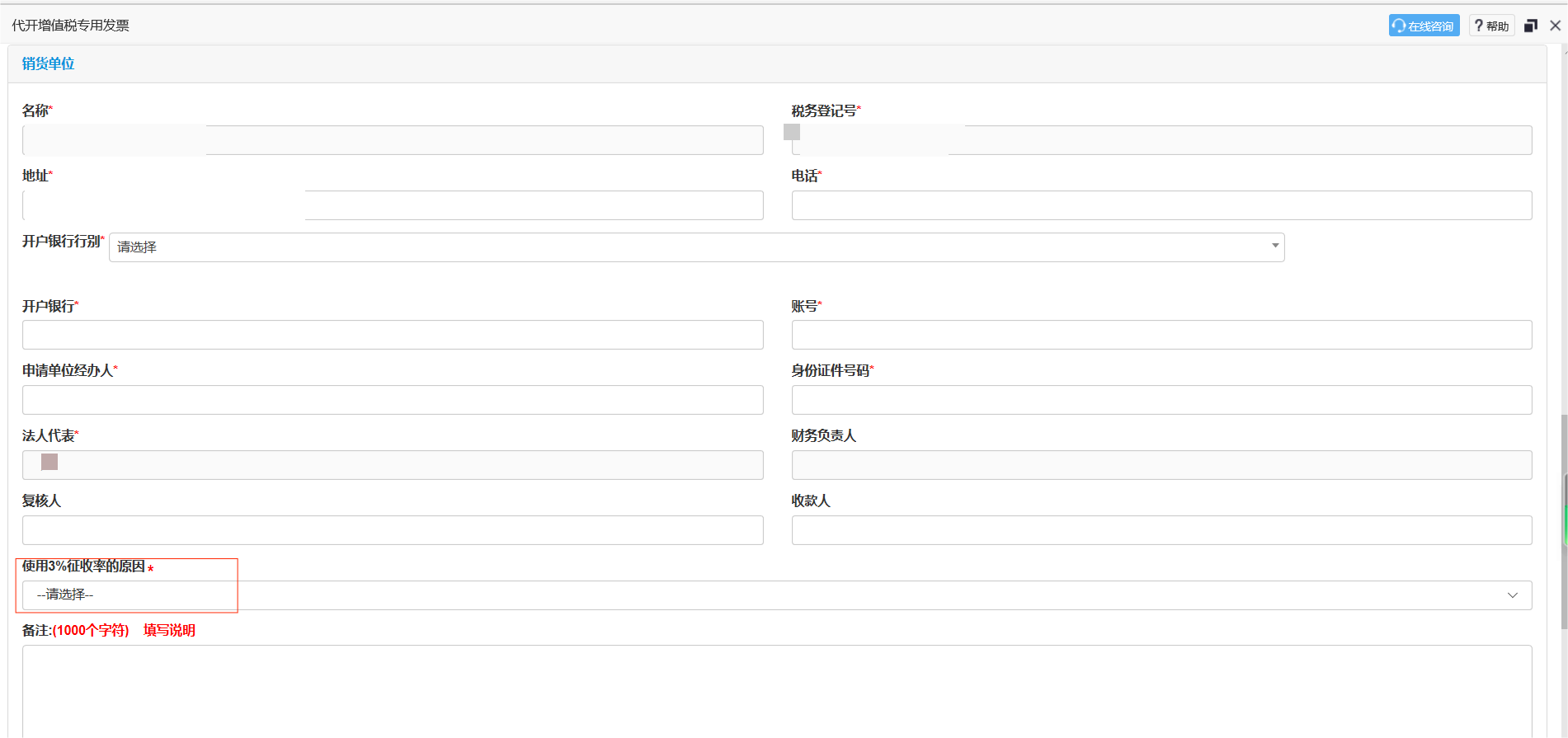Expand the 使用3%征收率的原因 dropdown
The height and width of the screenshot is (738, 1568).
click(777, 595)
